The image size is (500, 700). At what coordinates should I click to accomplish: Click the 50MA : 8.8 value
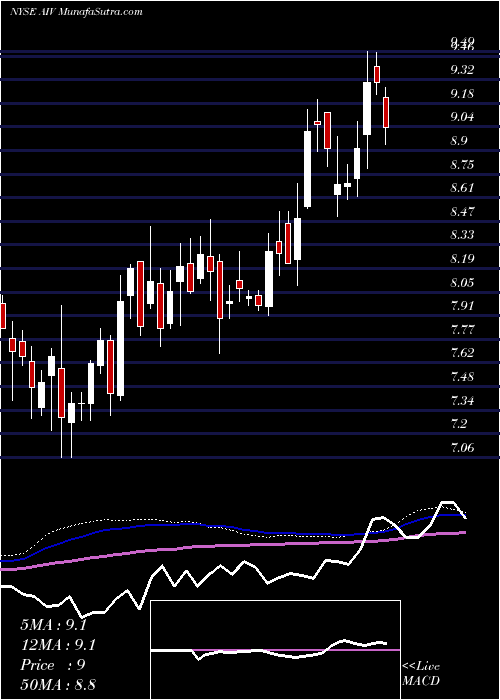pos(58,685)
